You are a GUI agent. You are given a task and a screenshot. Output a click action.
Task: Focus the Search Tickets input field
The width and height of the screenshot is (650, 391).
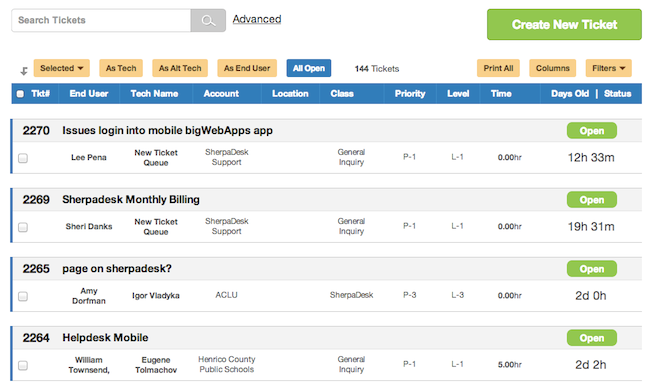(x=101, y=20)
